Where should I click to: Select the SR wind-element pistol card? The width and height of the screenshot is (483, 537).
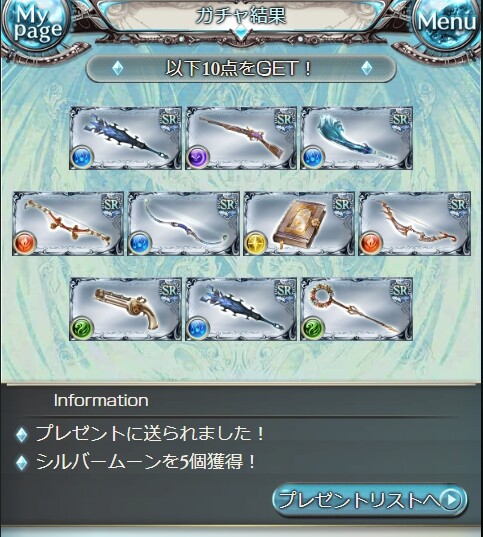[x=125, y=309]
